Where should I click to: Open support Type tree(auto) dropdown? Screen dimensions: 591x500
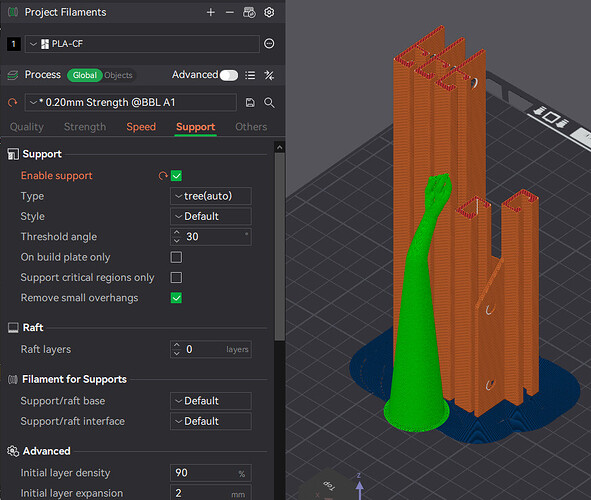211,196
